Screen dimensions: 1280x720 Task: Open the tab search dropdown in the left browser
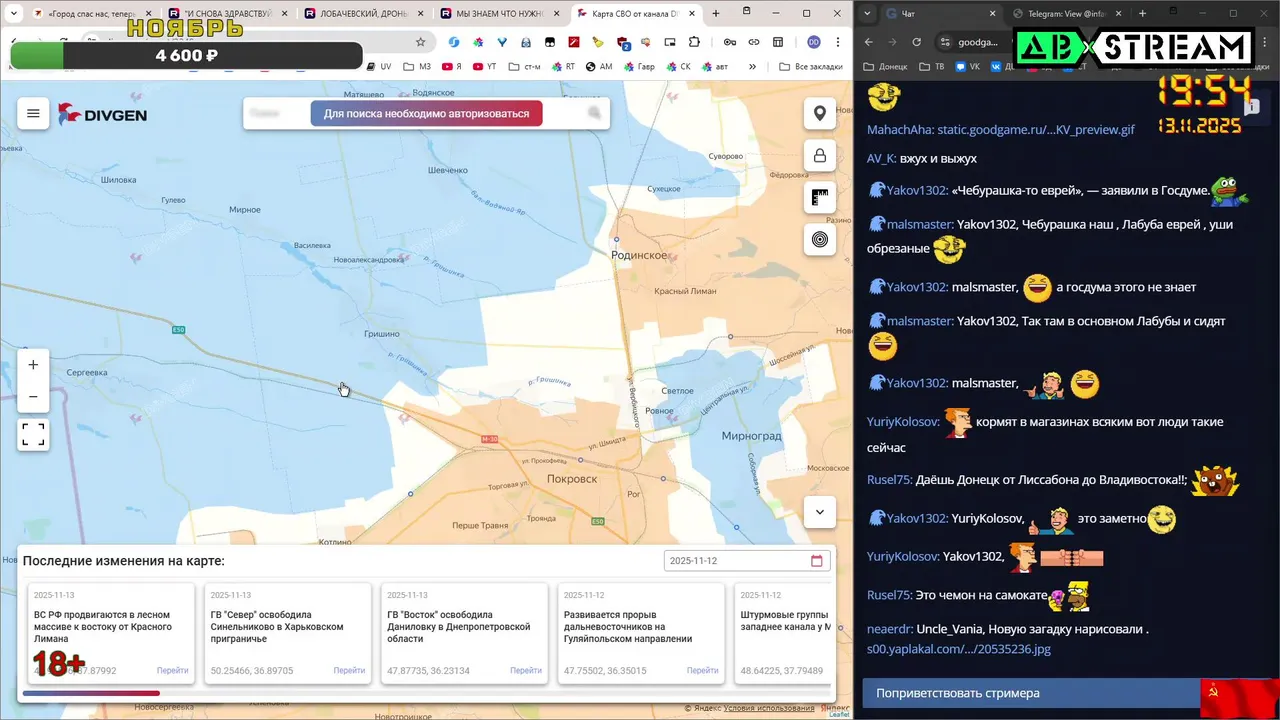(x=13, y=14)
